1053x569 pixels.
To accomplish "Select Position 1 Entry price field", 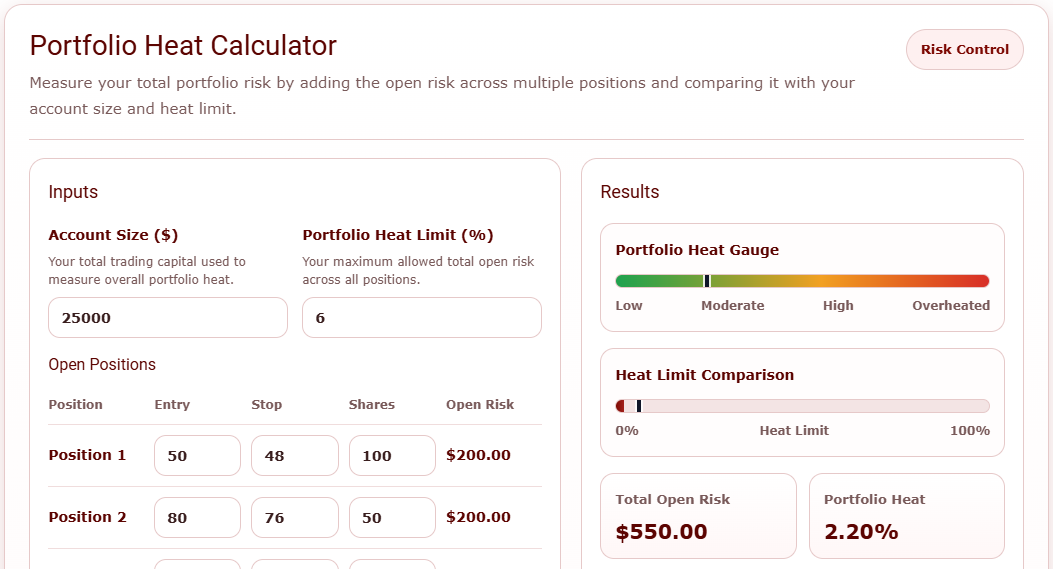I will 197,456.
